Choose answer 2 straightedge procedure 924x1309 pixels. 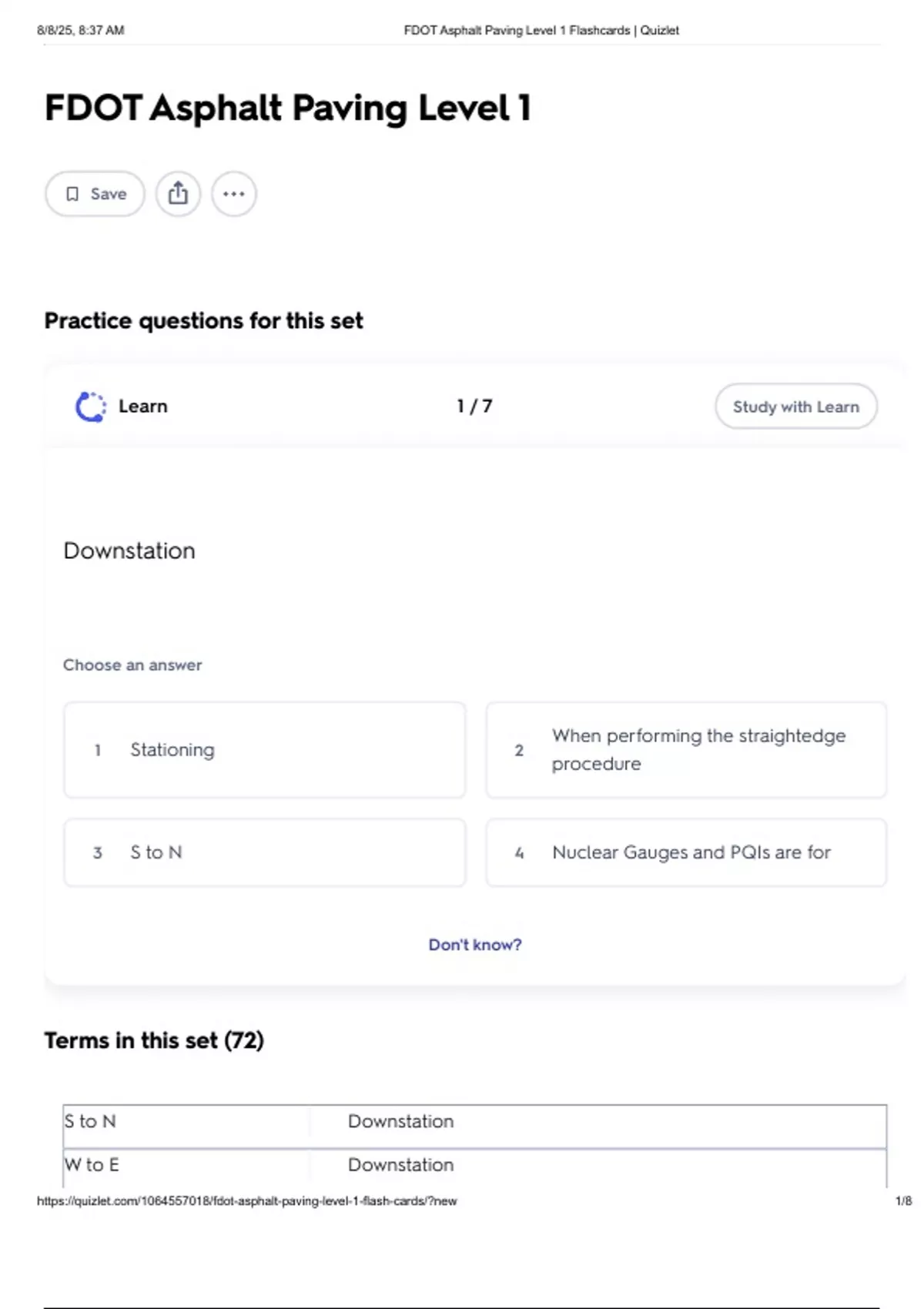click(686, 750)
